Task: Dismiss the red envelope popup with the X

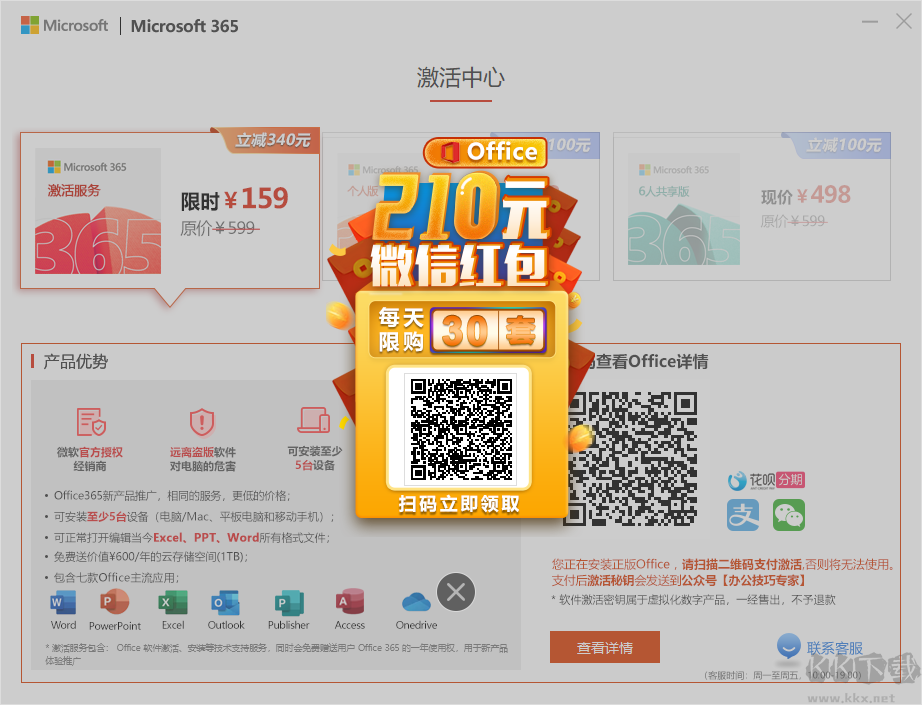Action: pos(455,592)
